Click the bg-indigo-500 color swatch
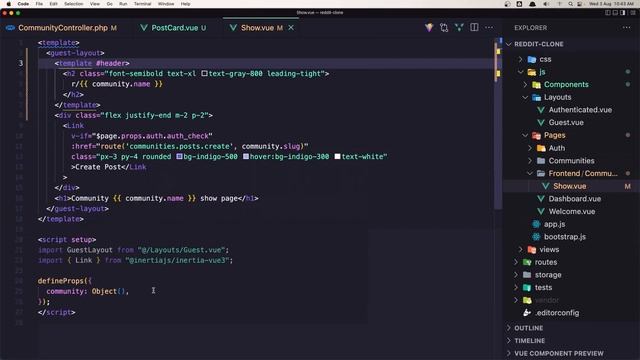This screenshot has width=640, height=360. click(x=179, y=156)
